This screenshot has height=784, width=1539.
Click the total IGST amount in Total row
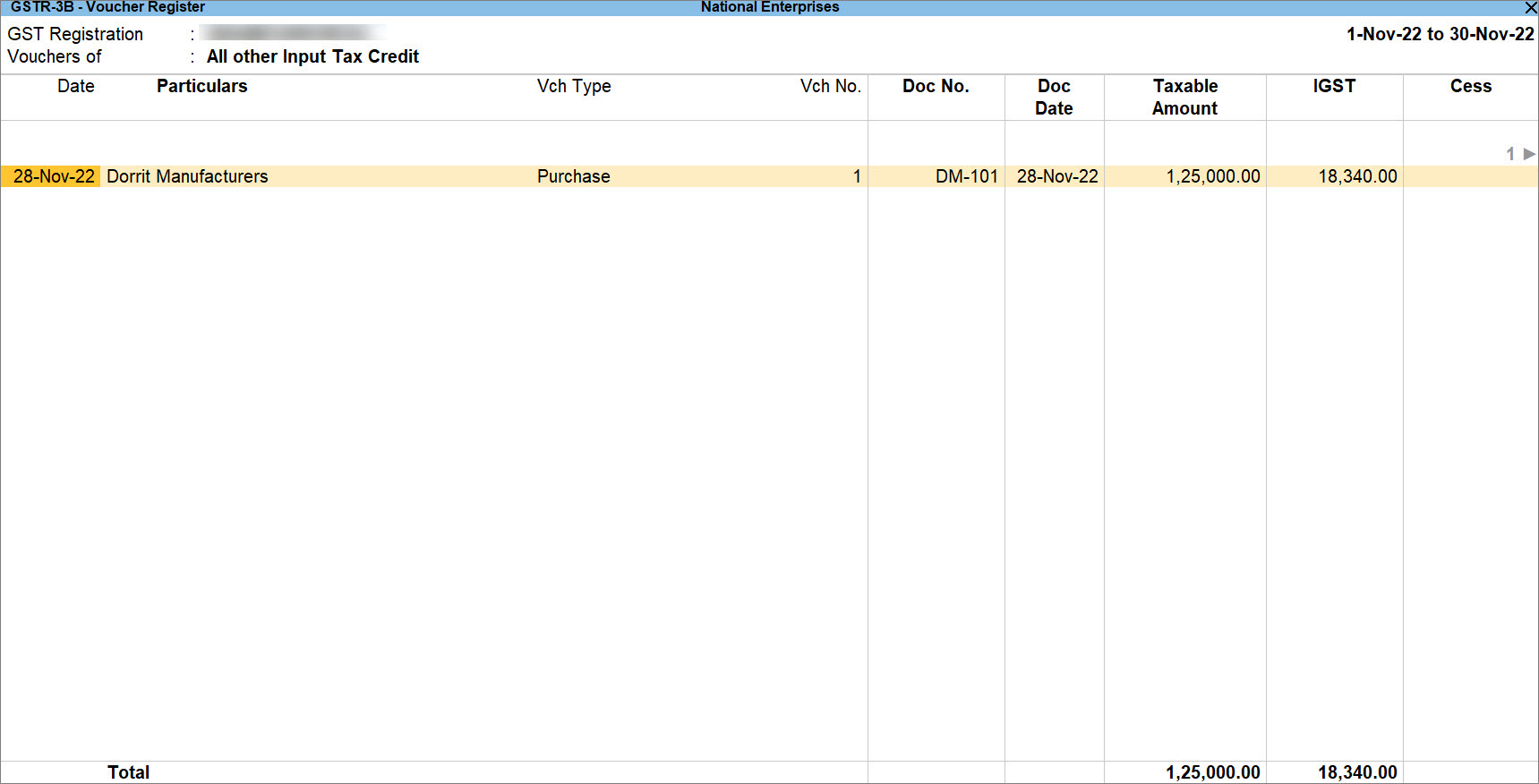click(x=1357, y=772)
